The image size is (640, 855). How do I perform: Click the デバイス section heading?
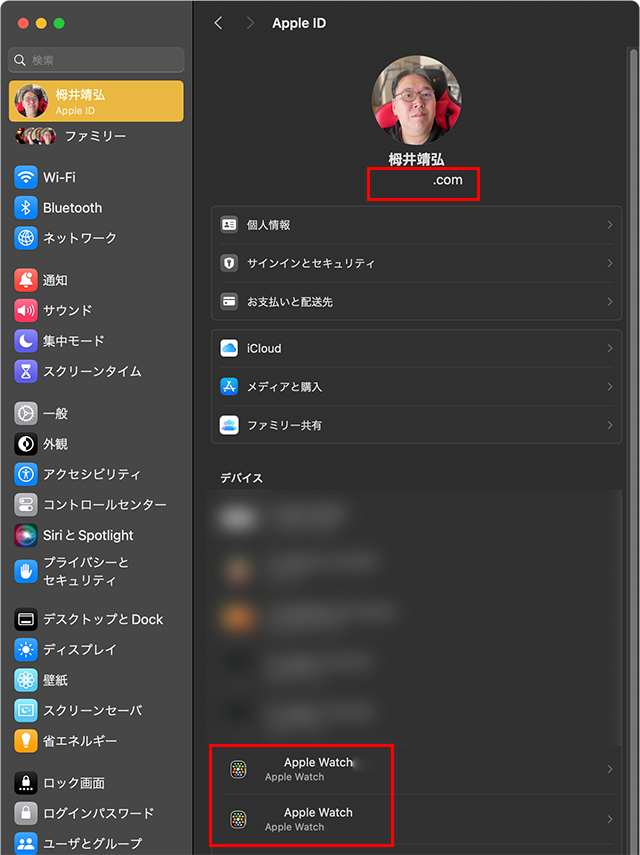point(241,478)
